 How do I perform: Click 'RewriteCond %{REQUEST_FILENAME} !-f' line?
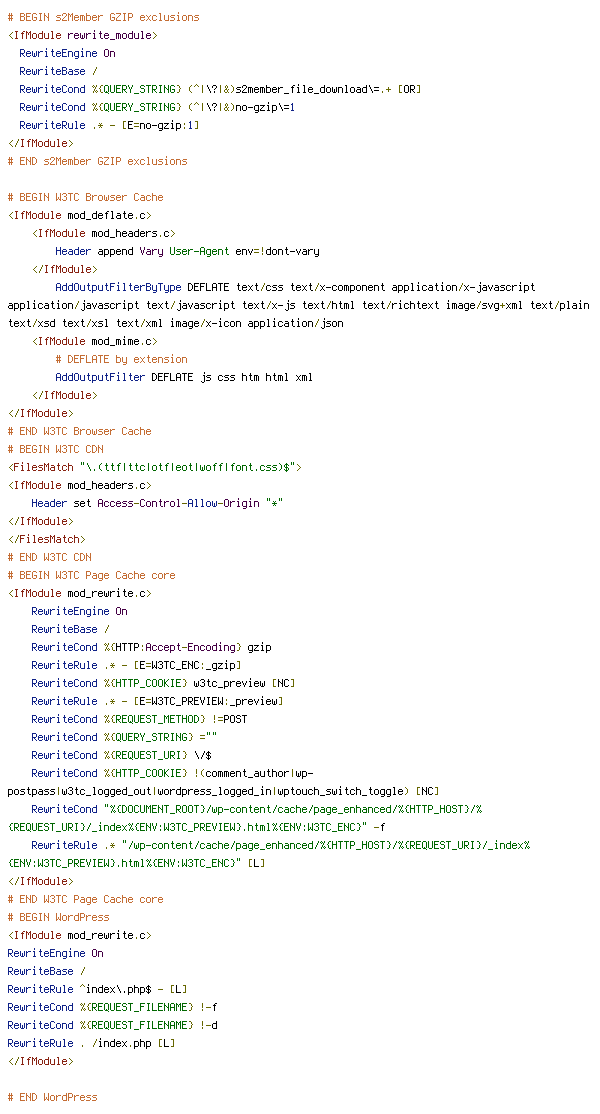(112, 1007)
